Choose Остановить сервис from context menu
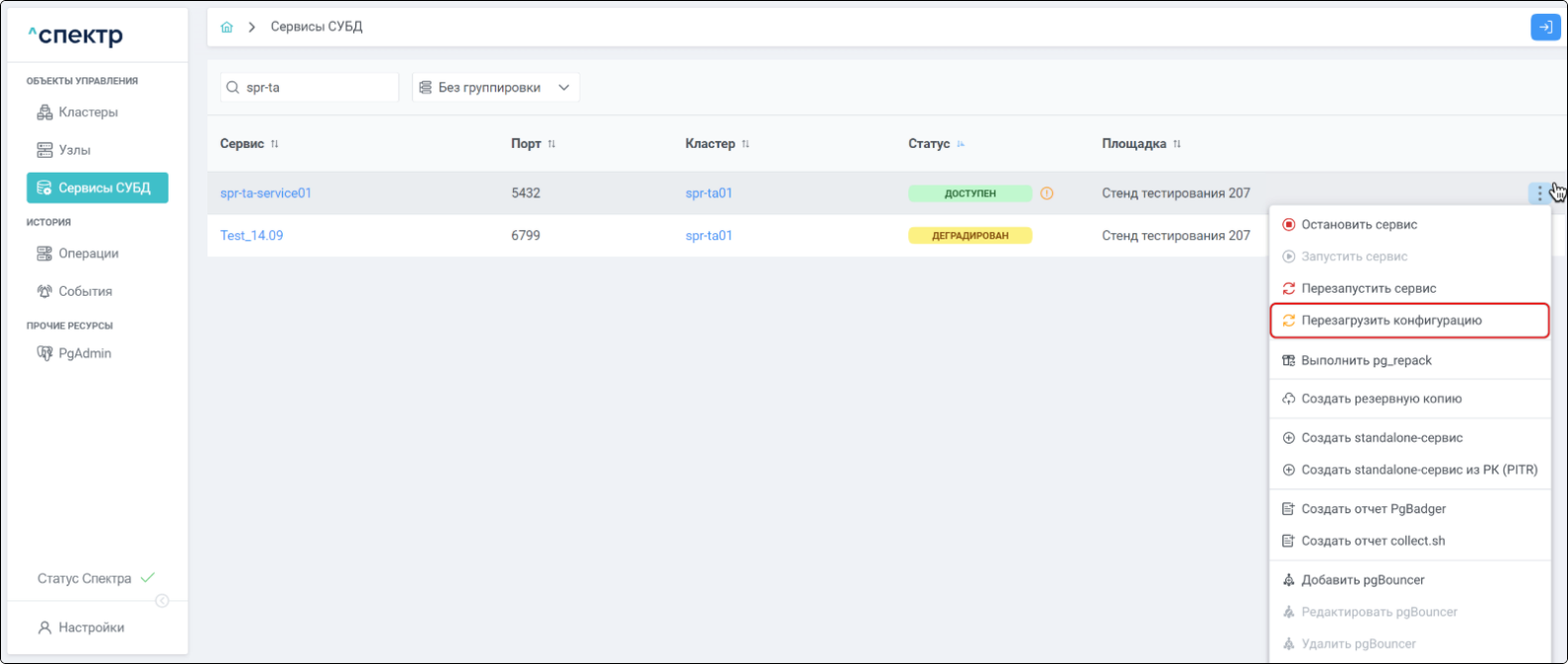This screenshot has width=1568, height=664. (1359, 224)
